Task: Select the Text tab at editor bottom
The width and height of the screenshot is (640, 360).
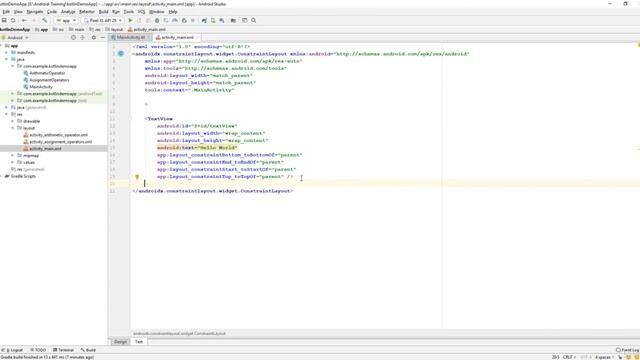Action: pyautogui.click(x=139, y=342)
